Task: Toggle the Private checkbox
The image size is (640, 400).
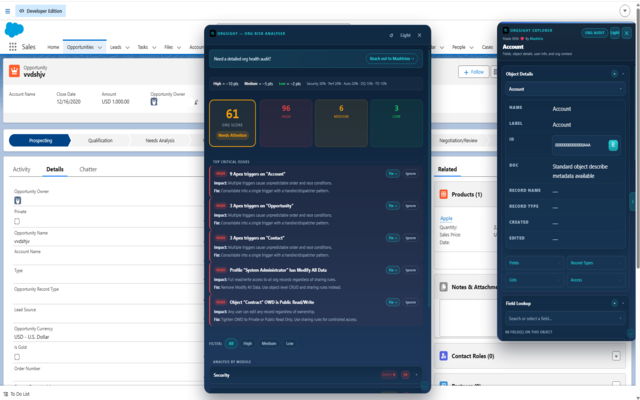Action: pos(17,221)
